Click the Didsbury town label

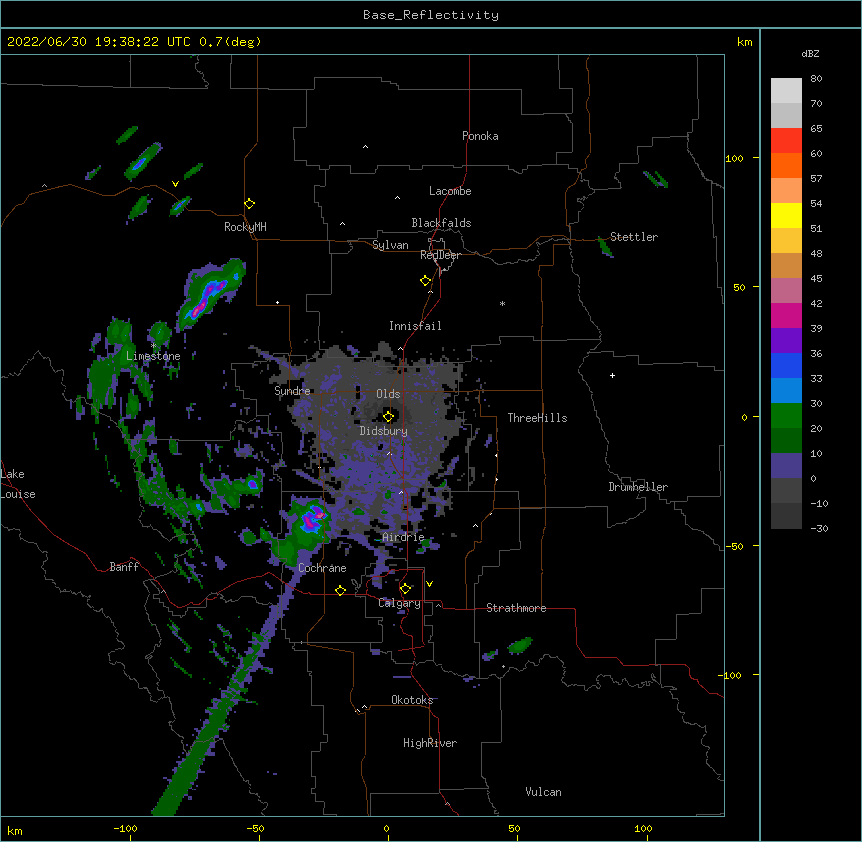384,431
